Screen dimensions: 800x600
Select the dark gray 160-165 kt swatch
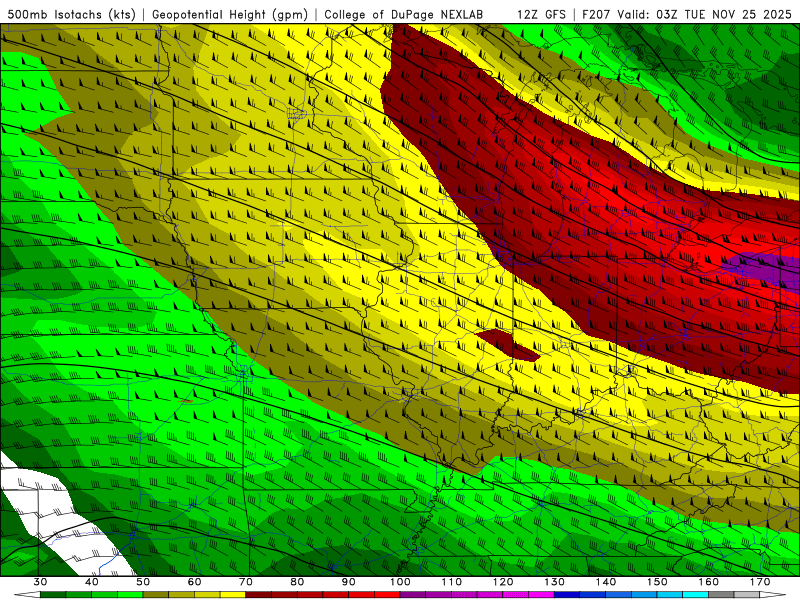click(x=721, y=595)
